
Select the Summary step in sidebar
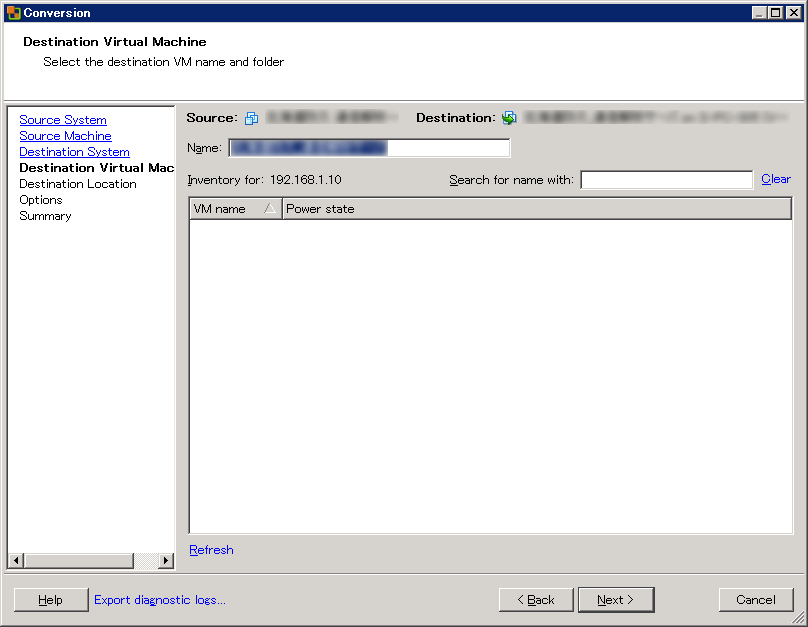[45, 216]
